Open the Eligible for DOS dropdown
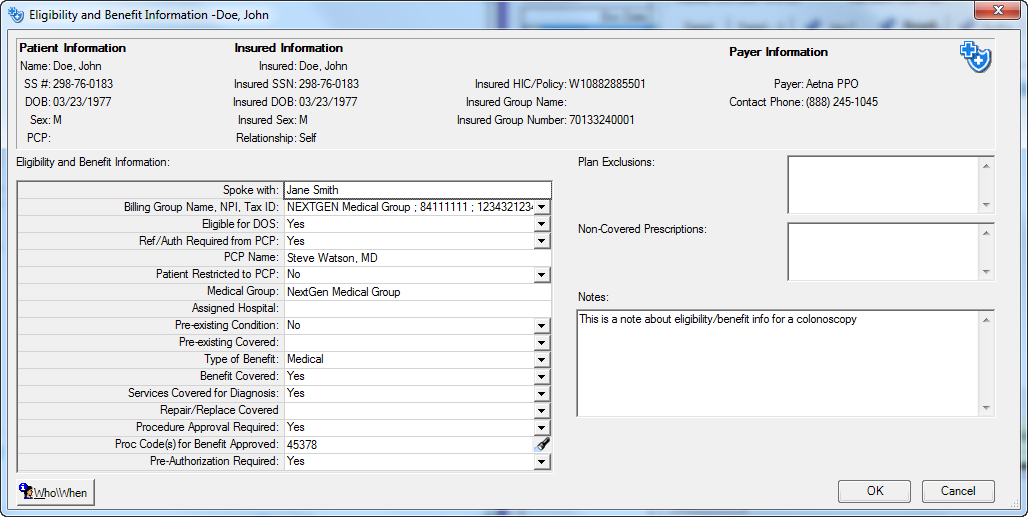The width and height of the screenshot is (1028, 517). click(x=542, y=224)
